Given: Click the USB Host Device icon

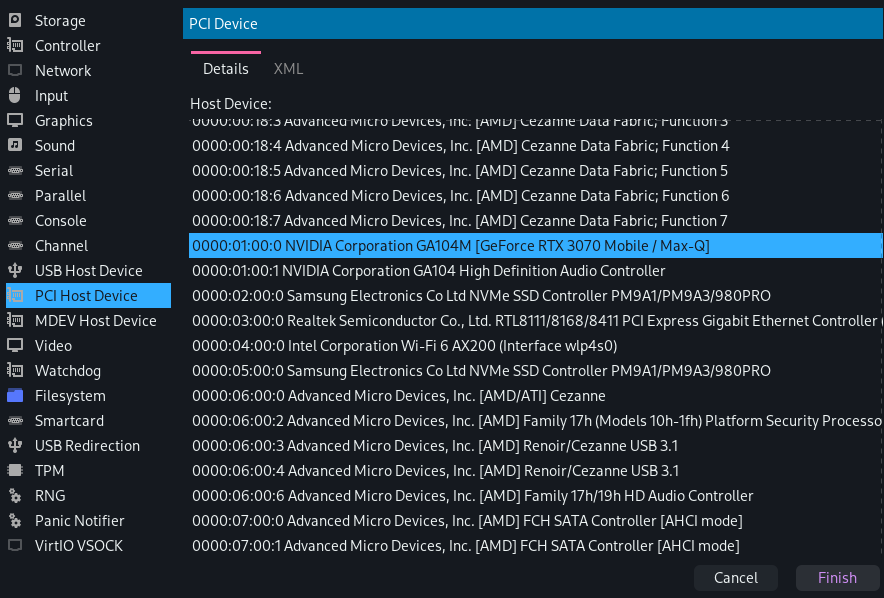Looking at the screenshot, I should click(15, 271).
